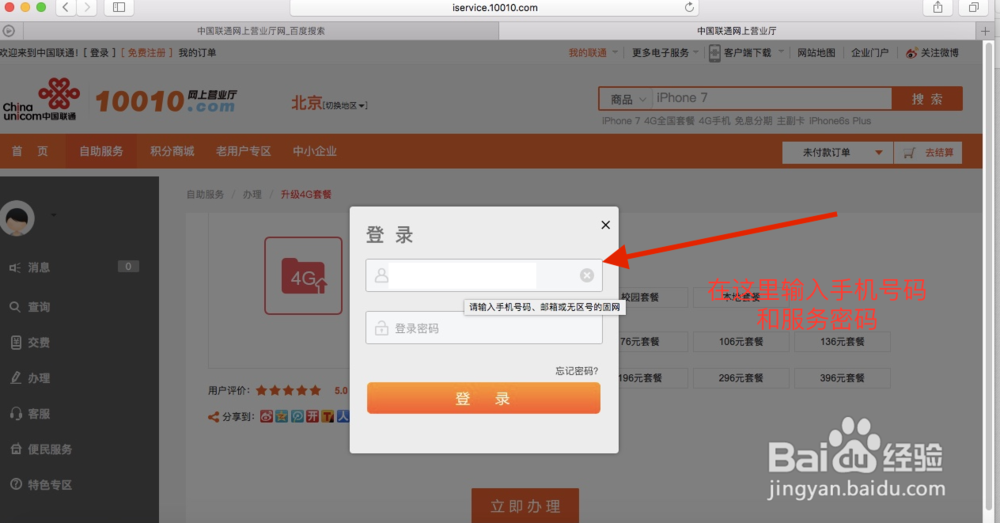Open 老用户专区 nav item
Image resolution: width=1000 pixels, height=523 pixels.
[x=243, y=151]
